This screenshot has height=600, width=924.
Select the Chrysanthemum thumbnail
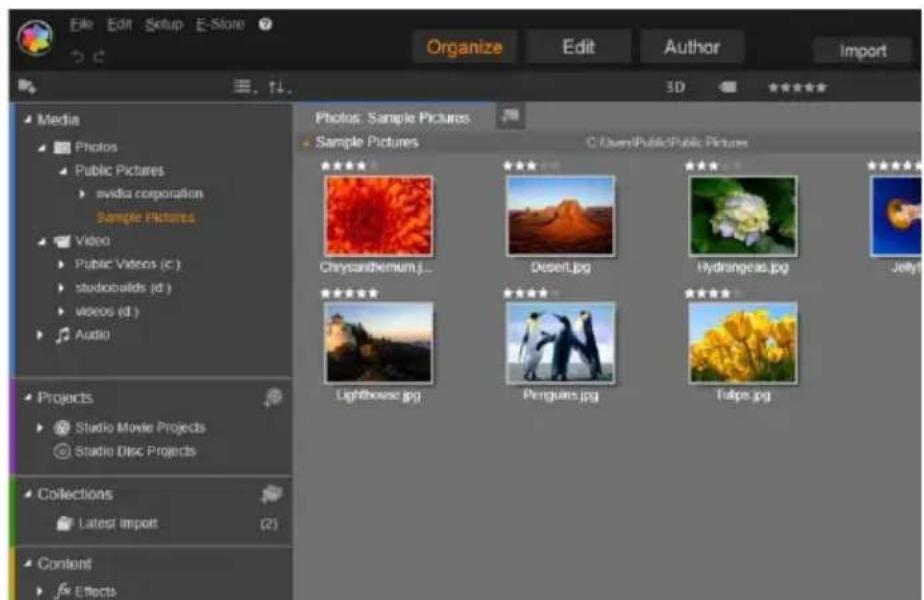click(378, 216)
